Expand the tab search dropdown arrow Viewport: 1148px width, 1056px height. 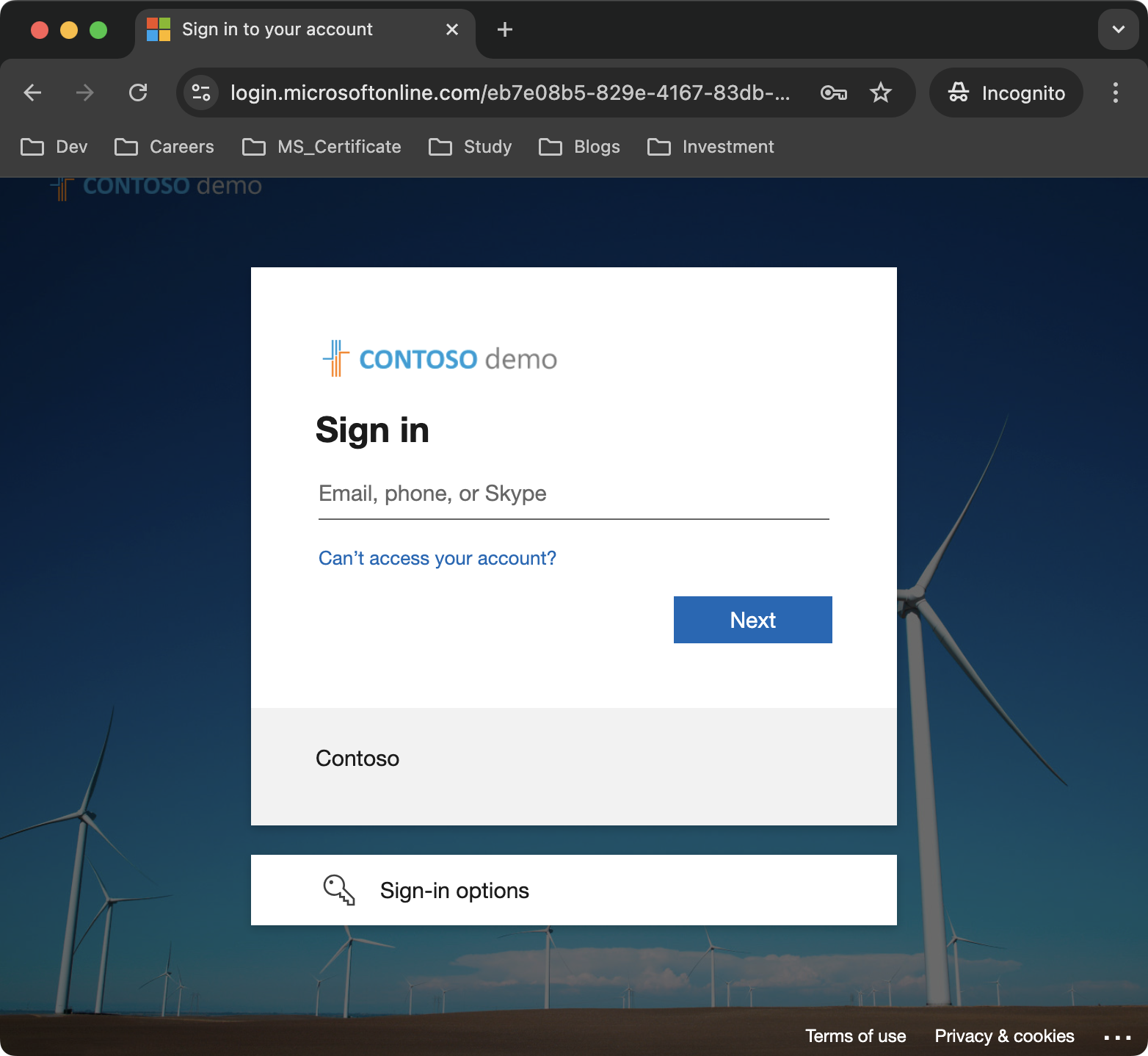pos(1119,29)
